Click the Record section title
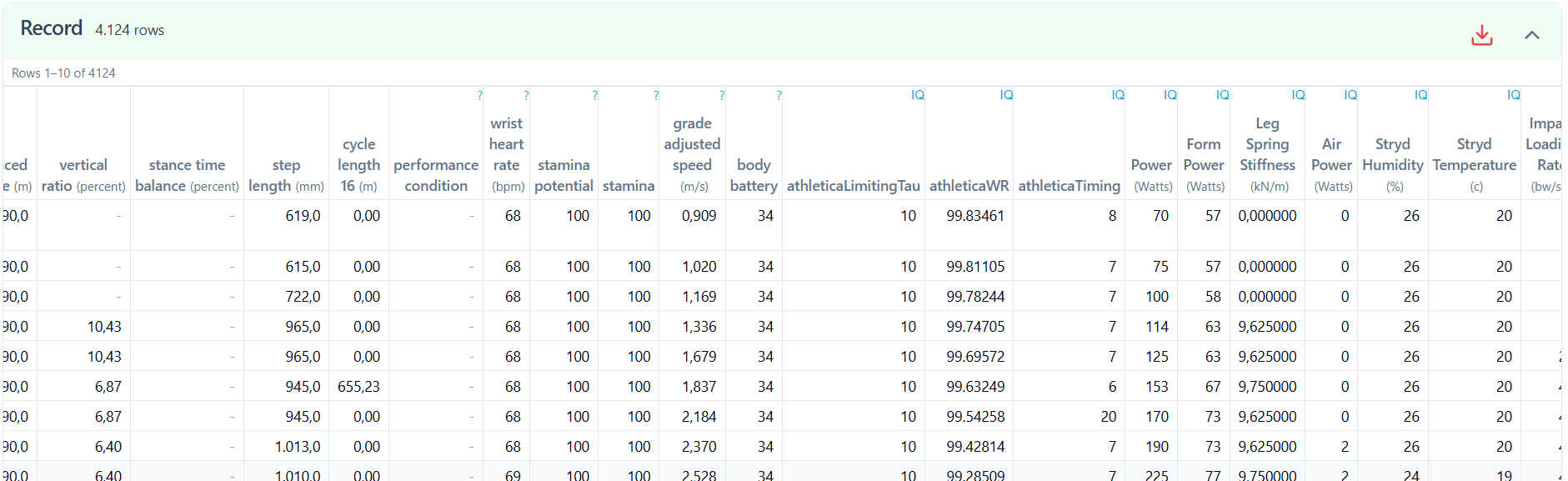This screenshot has height=481, width=1568. pos(52,28)
